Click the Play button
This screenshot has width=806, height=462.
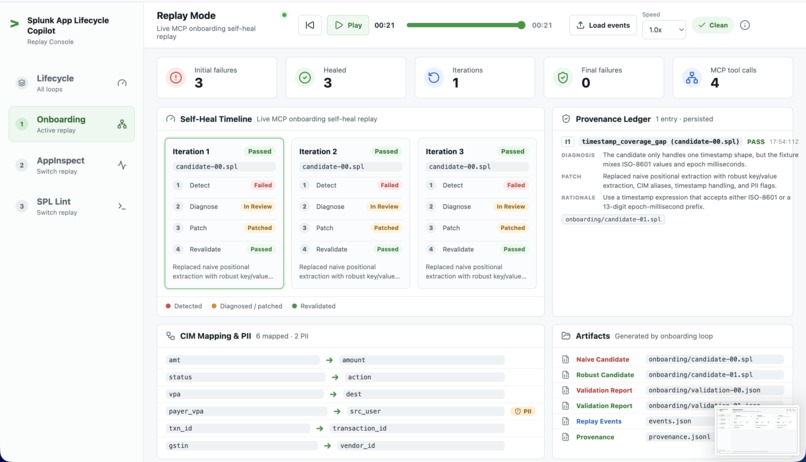point(348,25)
